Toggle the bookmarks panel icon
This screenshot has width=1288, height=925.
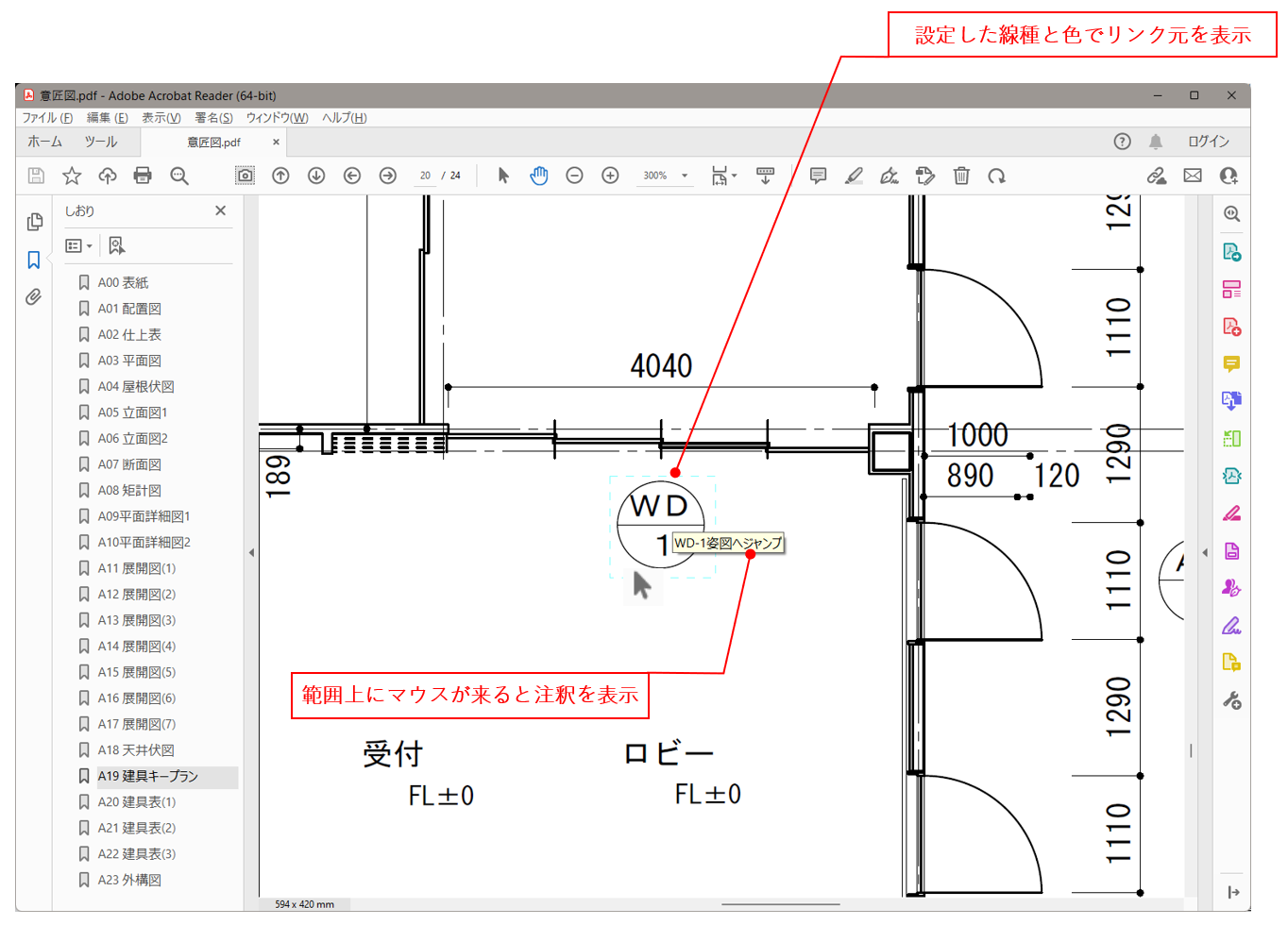34,260
